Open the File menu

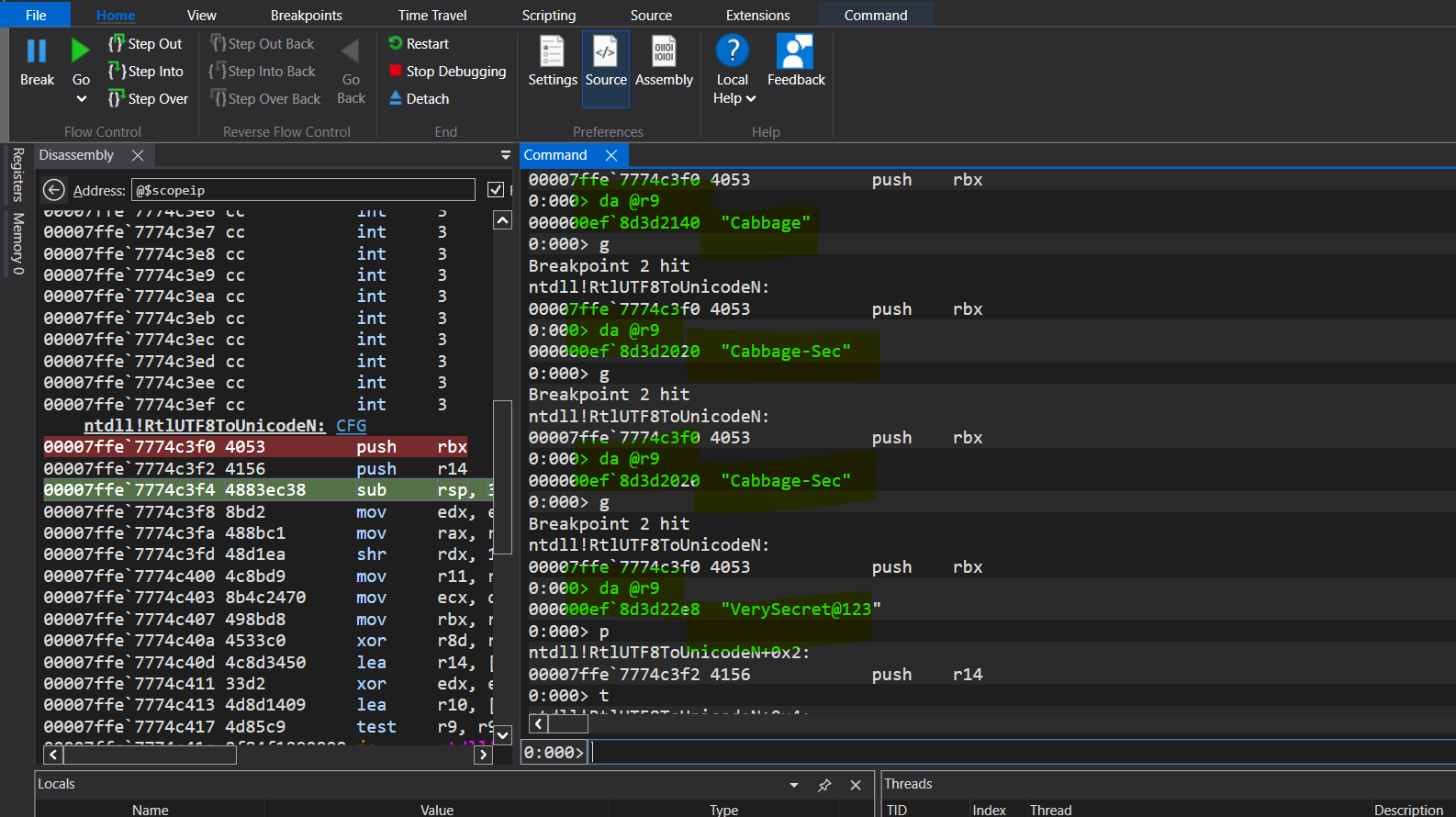[36, 15]
